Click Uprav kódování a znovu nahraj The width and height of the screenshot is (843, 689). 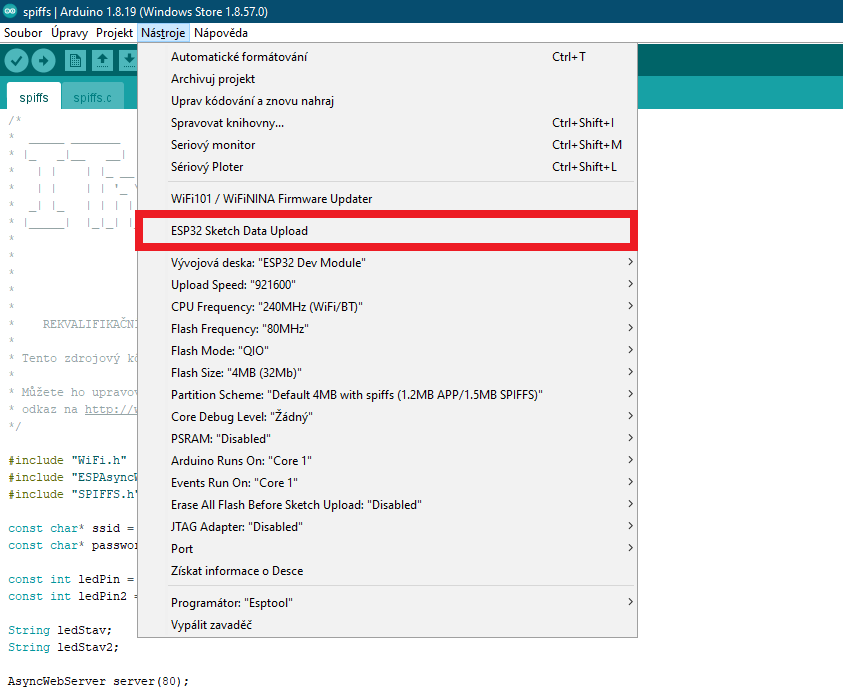pyautogui.click(x=387, y=101)
